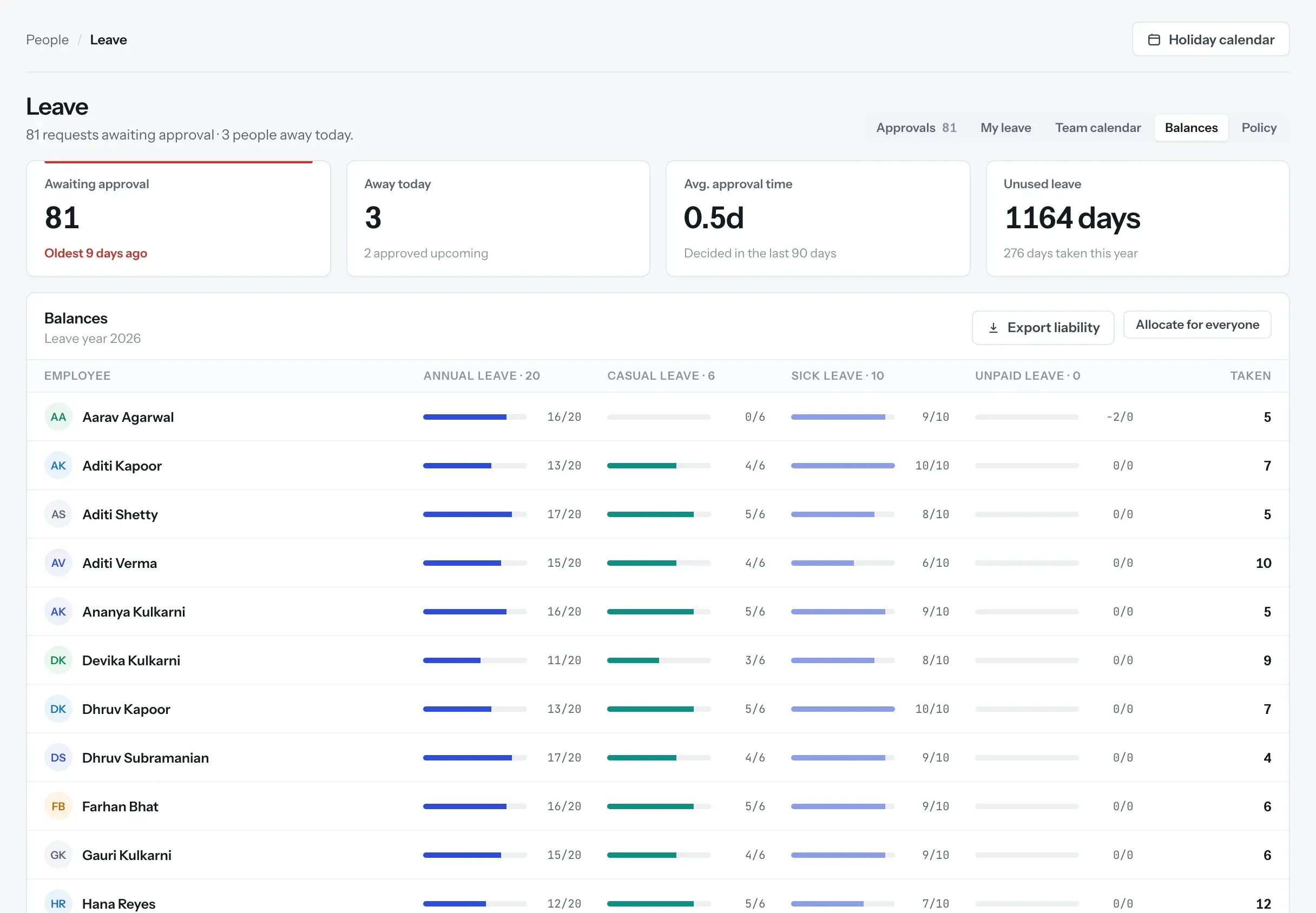Image resolution: width=1316 pixels, height=913 pixels.
Task: Click Dhruv Kapoor's DK avatar
Action: [58, 709]
